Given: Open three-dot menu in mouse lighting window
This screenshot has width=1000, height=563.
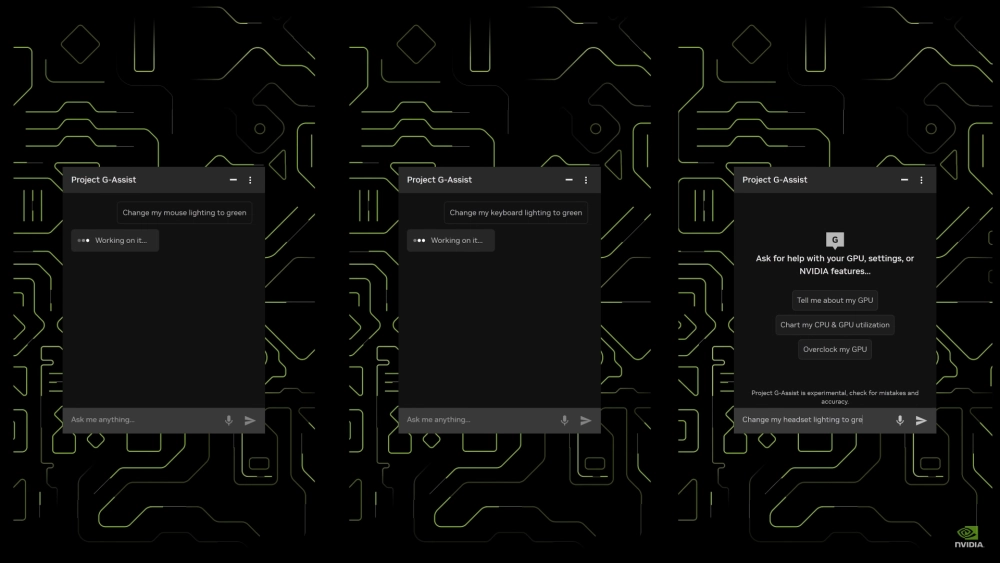Looking at the screenshot, I should [x=250, y=180].
